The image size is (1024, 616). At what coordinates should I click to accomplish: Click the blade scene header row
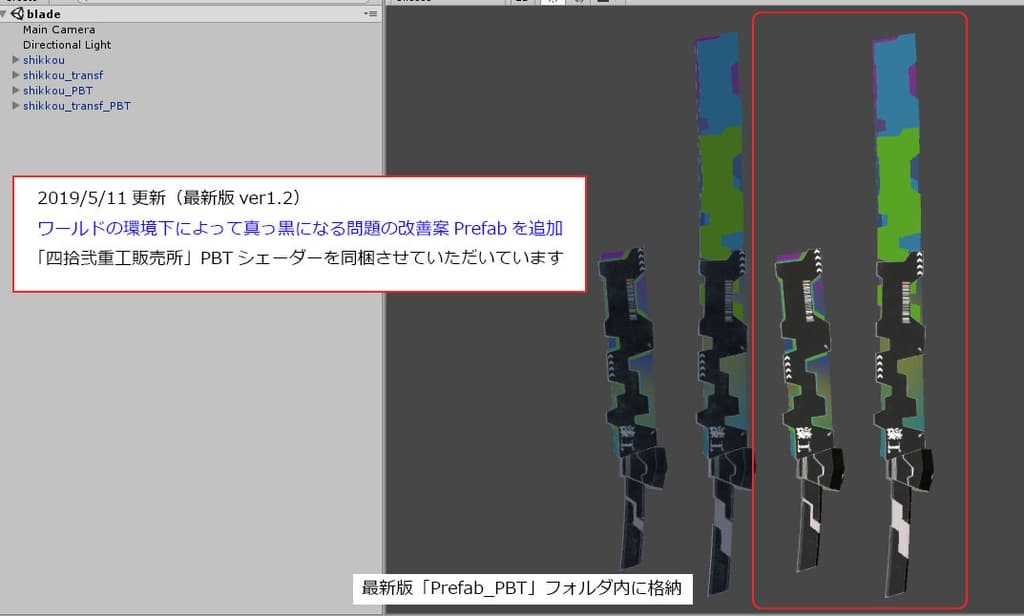(x=45, y=14)
